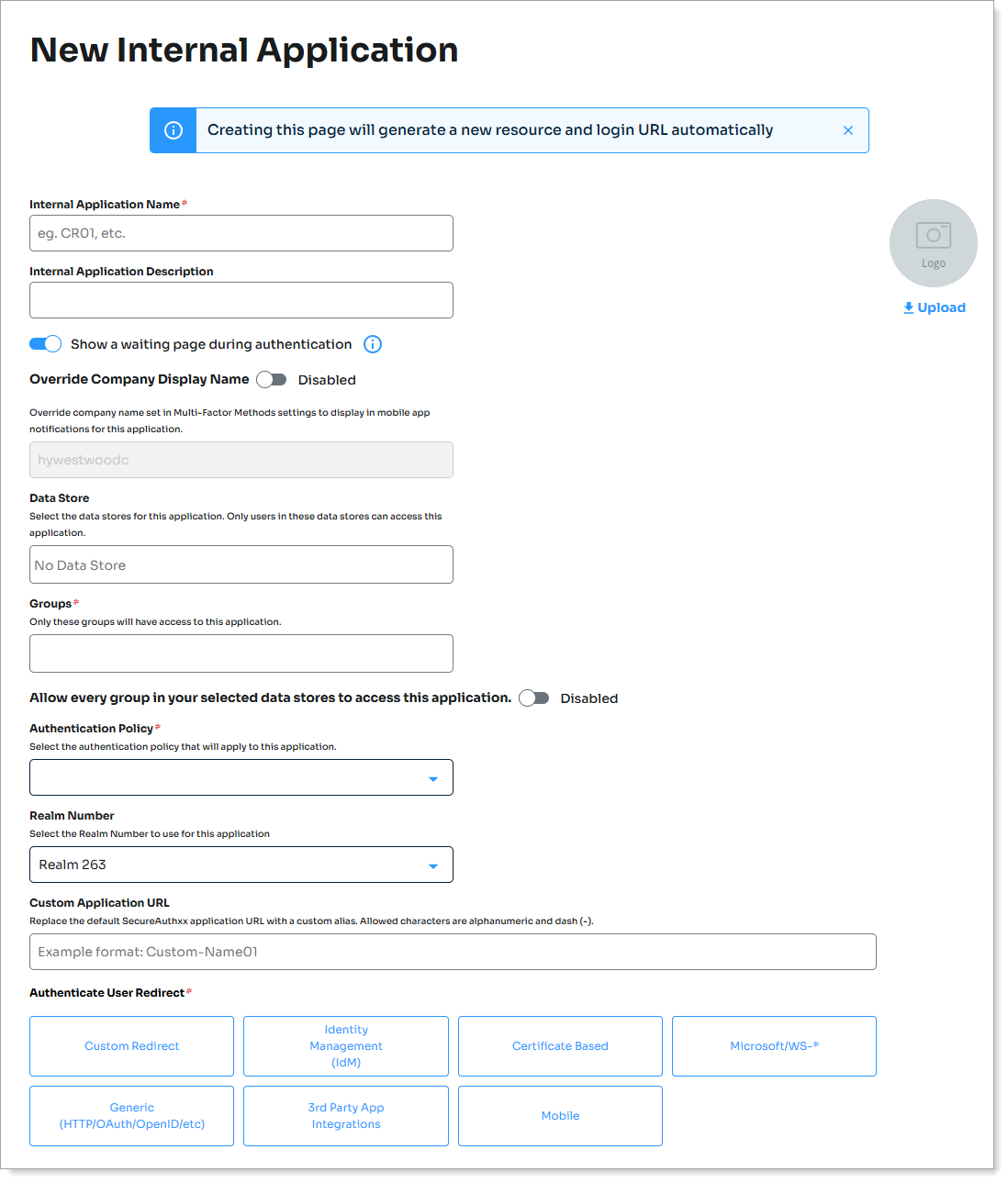Viewport: 1008px width, 1183px height.
Task: Click the Internal Application Description field
Action: [241, 300]
